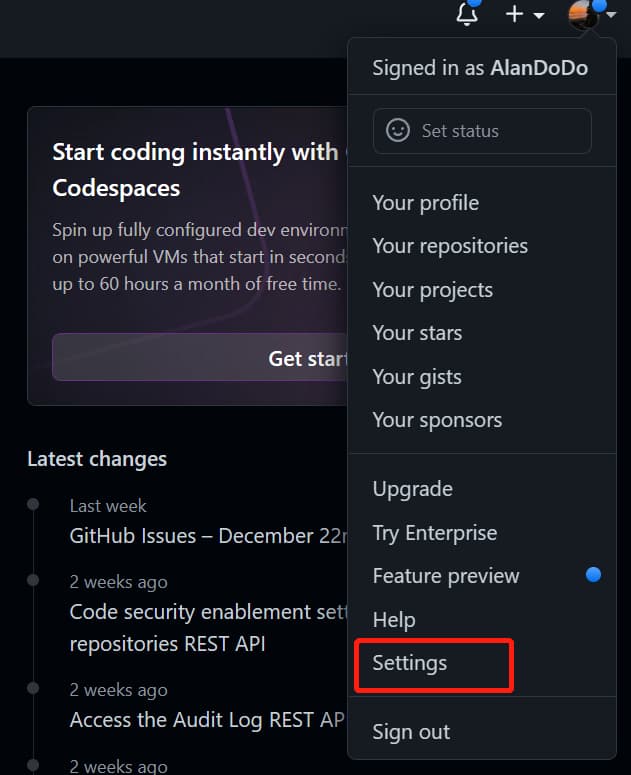Open Feature preview
This screenshot has height=775, width=631.
pos(446,576)
